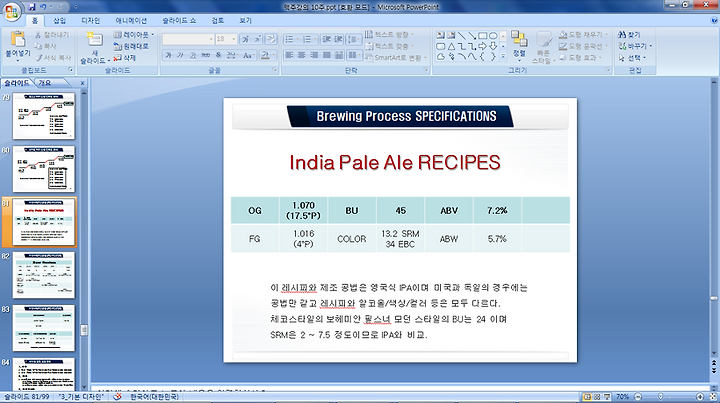Toggle center text alignment
The height and width of the screenshot is (403, 720).
click(302, 56)
